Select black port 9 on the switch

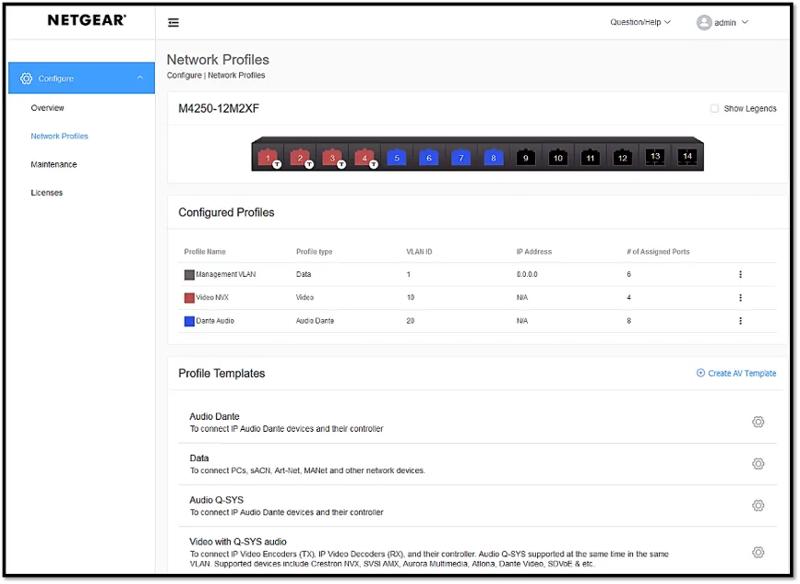pyautogui.click(x=526, y=158)
